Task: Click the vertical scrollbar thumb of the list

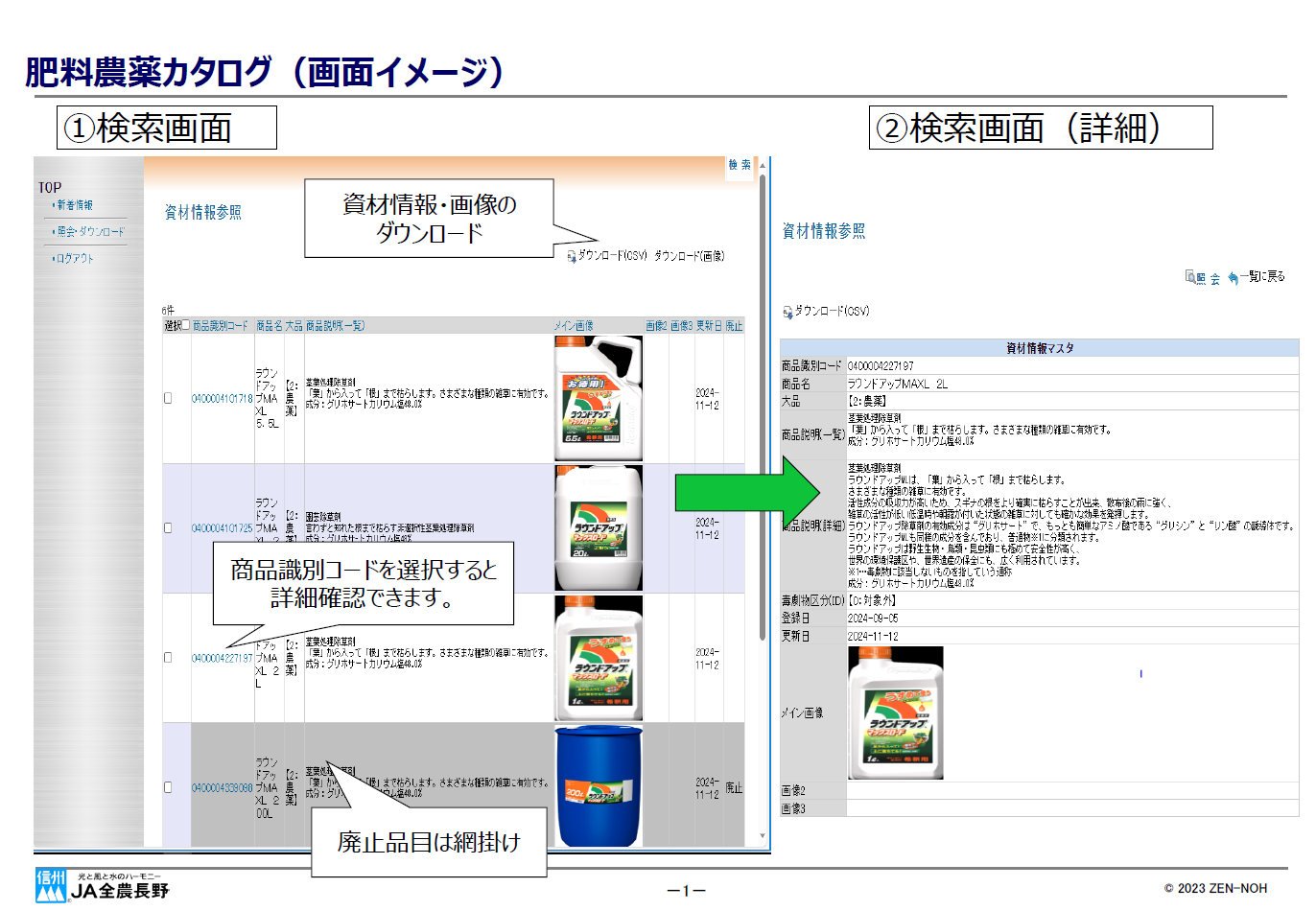Action: [x=763, y=408]
